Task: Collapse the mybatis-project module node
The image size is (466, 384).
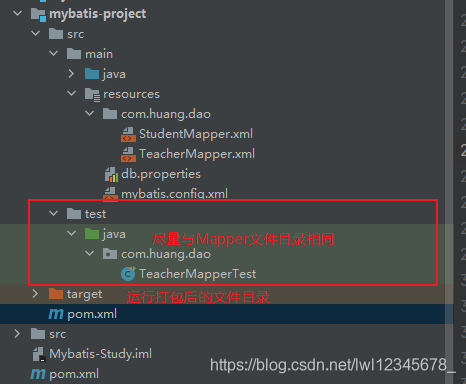Action: pyautogui.click(x=17, y=14)
